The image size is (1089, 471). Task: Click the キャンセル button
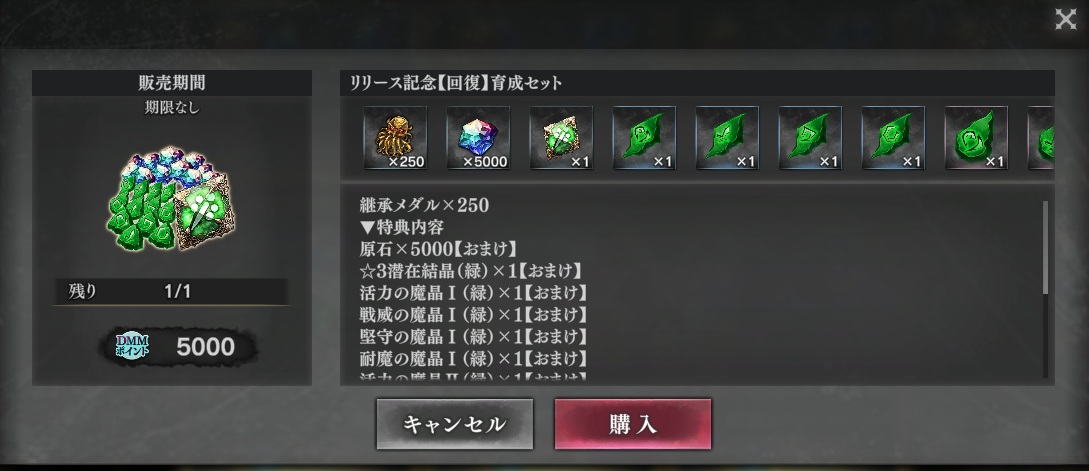[x=455, y=424]
